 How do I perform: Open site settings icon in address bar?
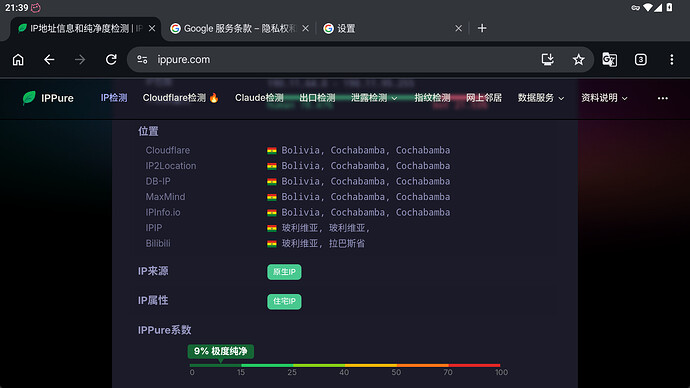[142, 59]
